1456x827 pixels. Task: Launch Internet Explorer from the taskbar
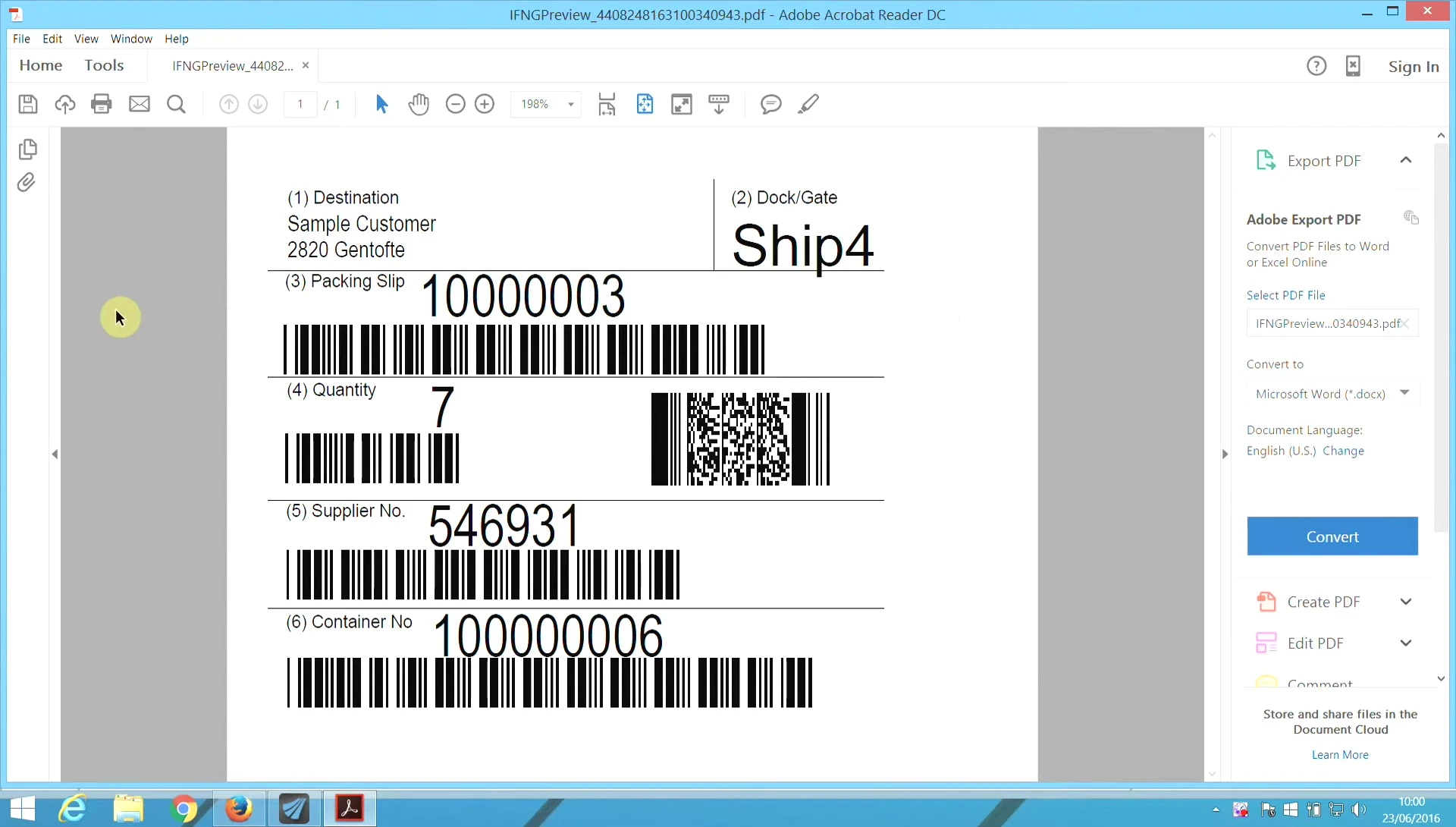coord(73,809)
